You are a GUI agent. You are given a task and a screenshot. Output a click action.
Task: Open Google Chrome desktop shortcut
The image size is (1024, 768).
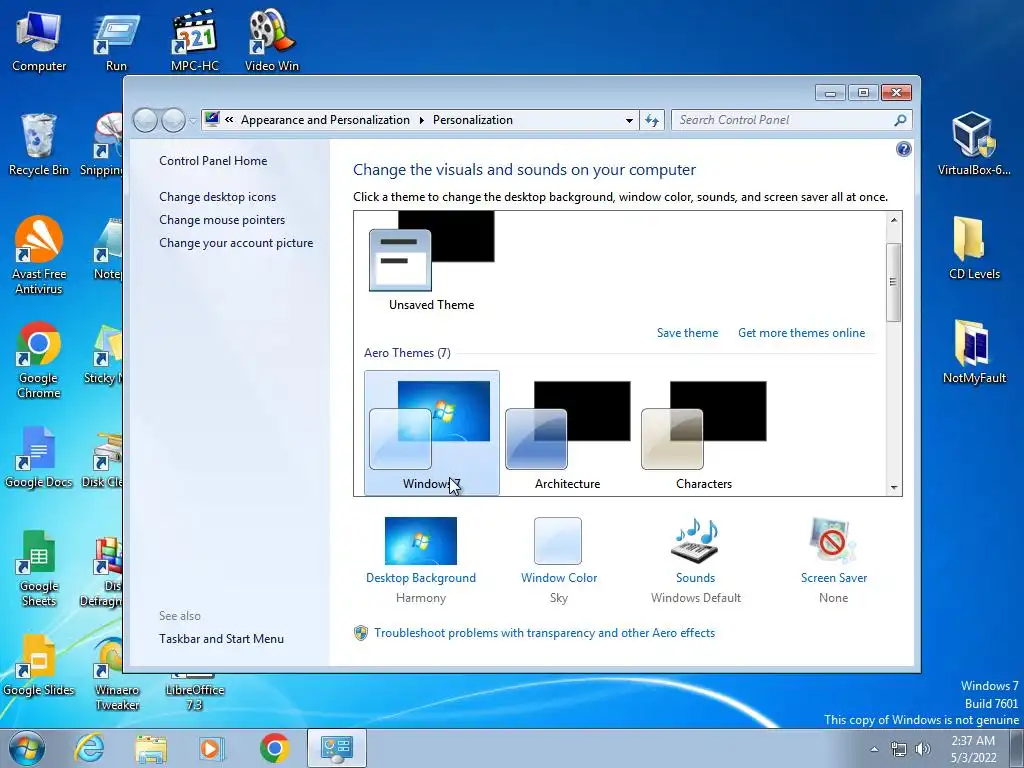click(39, 359)
